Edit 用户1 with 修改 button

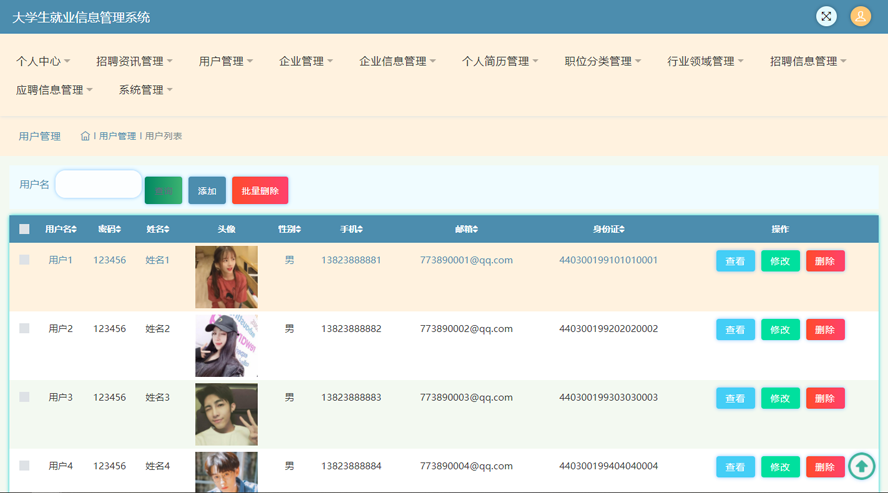coord(780,261)
